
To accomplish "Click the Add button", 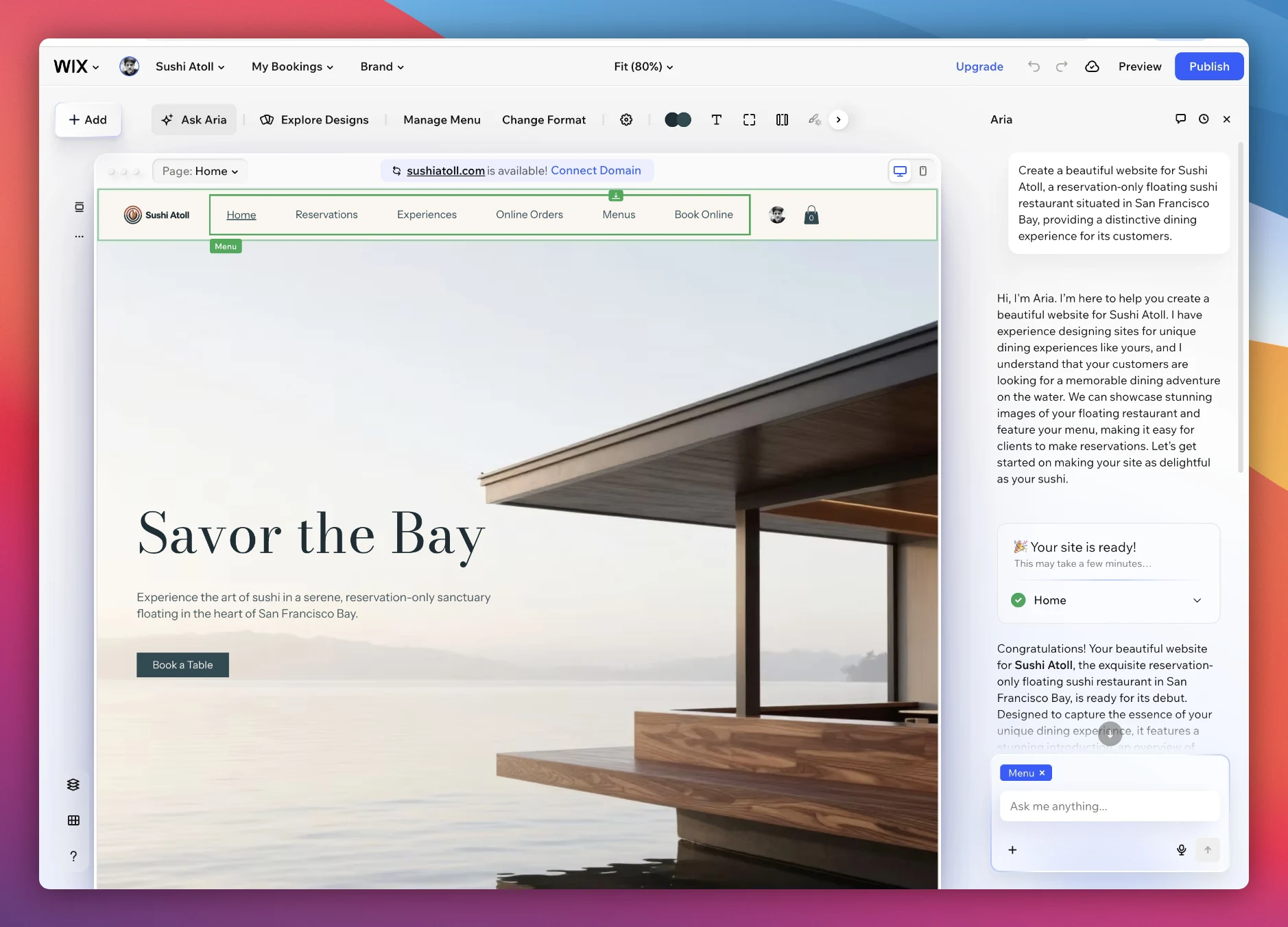I will 88,120.
